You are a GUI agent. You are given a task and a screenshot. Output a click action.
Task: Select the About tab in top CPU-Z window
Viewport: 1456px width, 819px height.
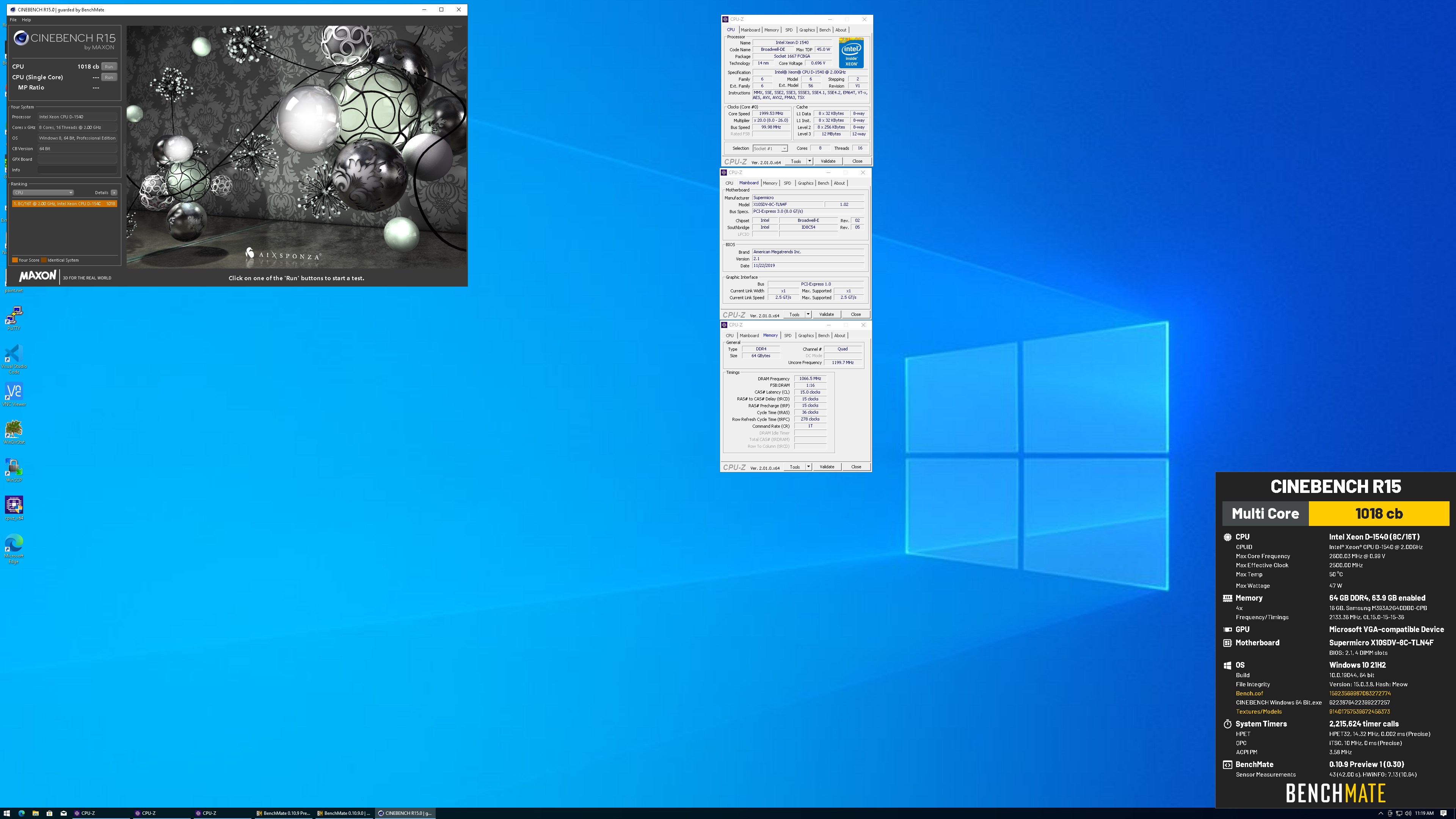[x=841, y=30]
